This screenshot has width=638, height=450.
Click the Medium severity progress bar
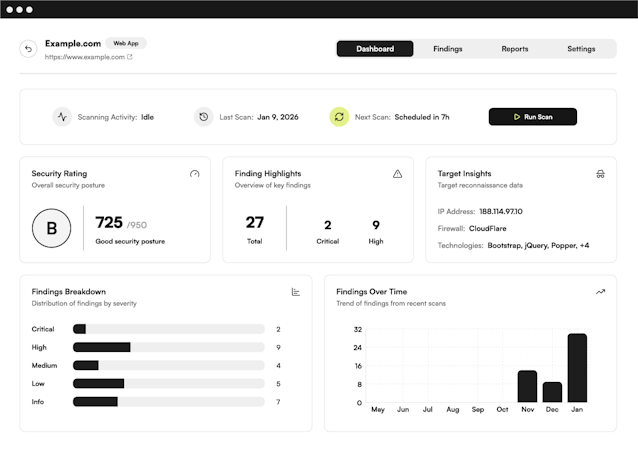click(x=168, y=365)
